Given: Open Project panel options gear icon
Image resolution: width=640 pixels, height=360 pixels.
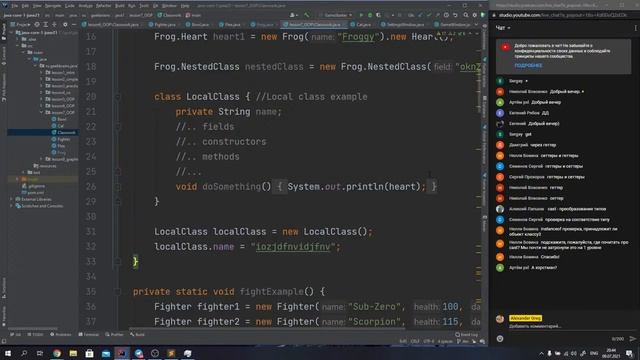Looking at the screenshot, I should (65, 24).
